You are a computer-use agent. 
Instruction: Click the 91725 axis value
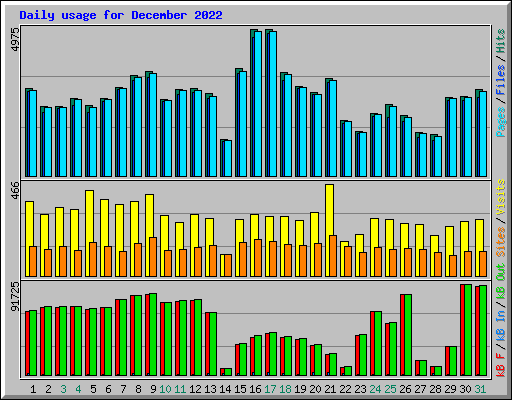(x=16, y=297)
